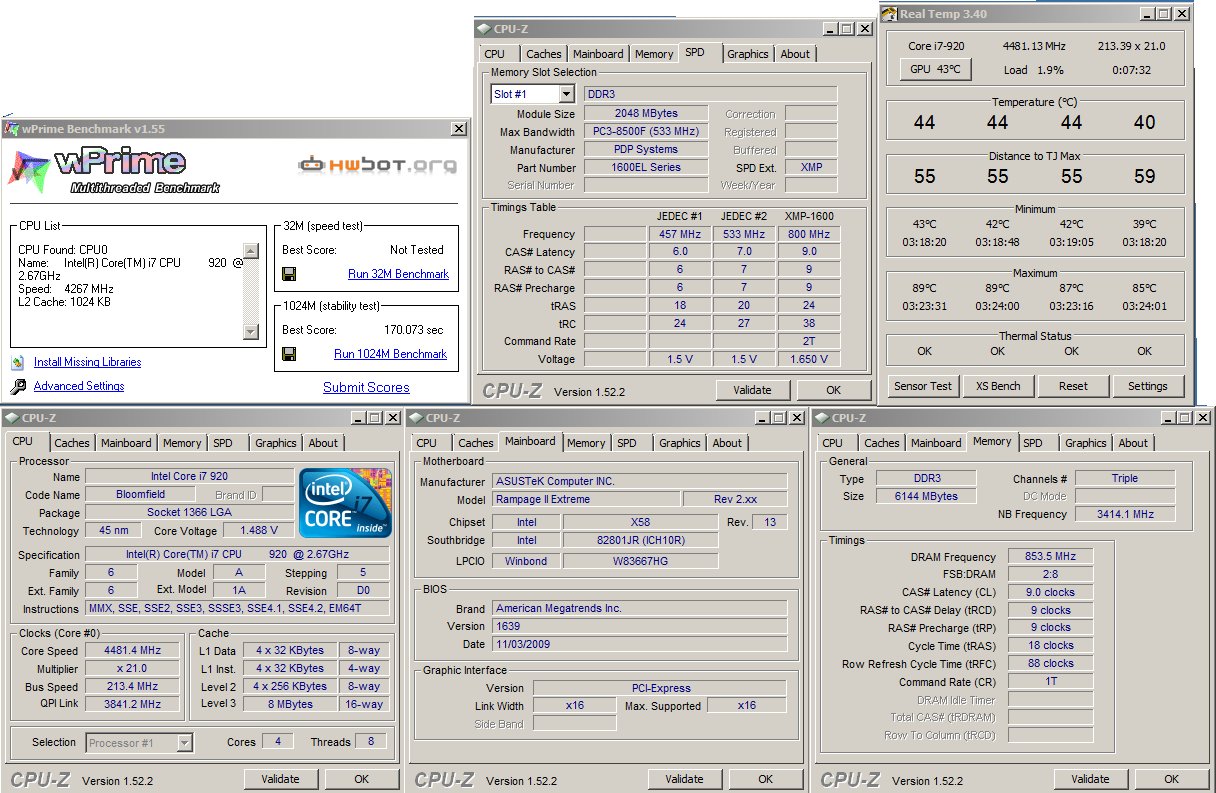Click the DRAM Frequency 853.5 MHz field
Image resolution: width=1216 pixels, height=793 pixels.
click(x=1050, y=557)
